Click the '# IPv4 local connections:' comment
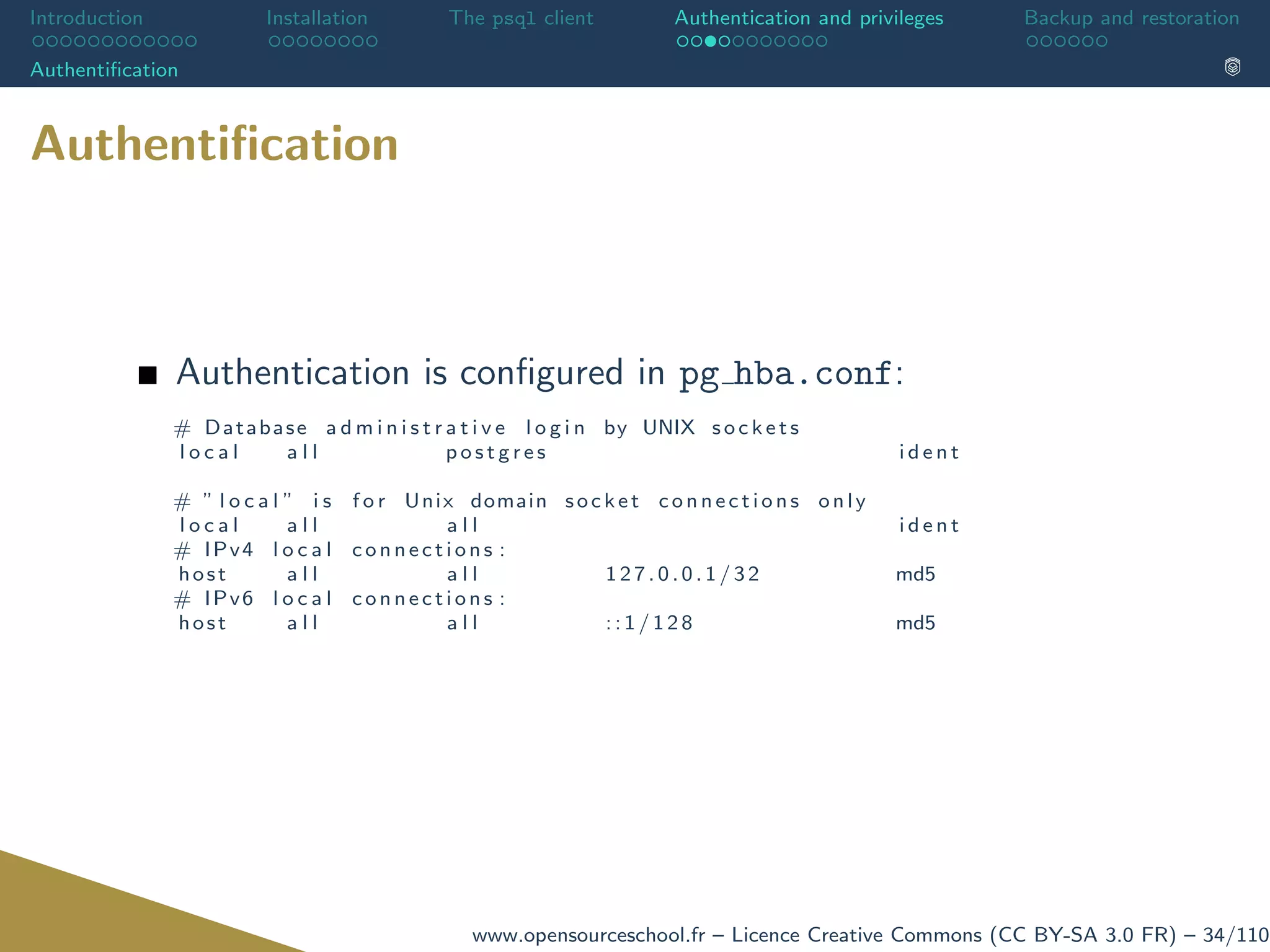Viewport: 1270px width, 952px height. click(340, 550)
